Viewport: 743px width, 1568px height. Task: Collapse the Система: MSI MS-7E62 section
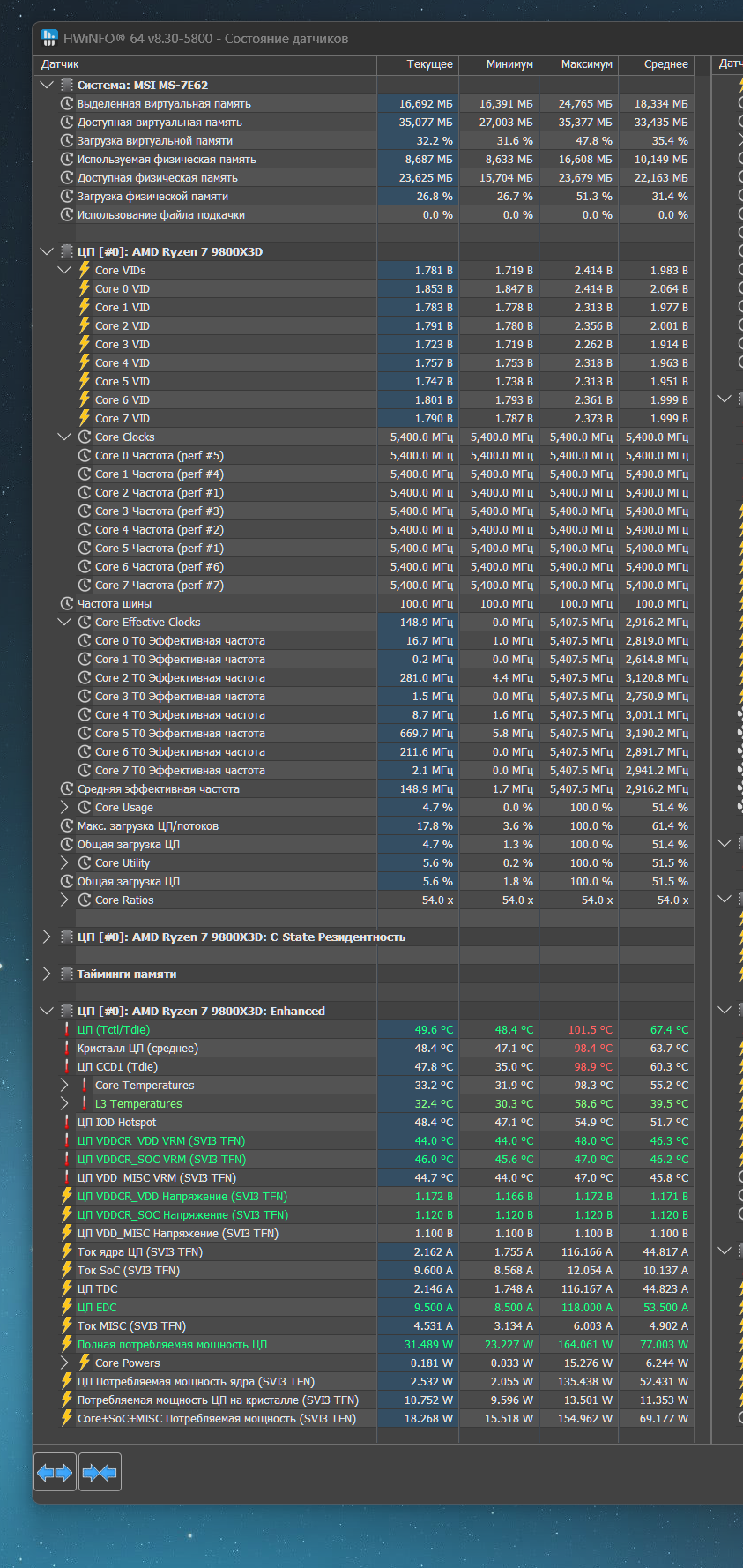tap(47, 85)
